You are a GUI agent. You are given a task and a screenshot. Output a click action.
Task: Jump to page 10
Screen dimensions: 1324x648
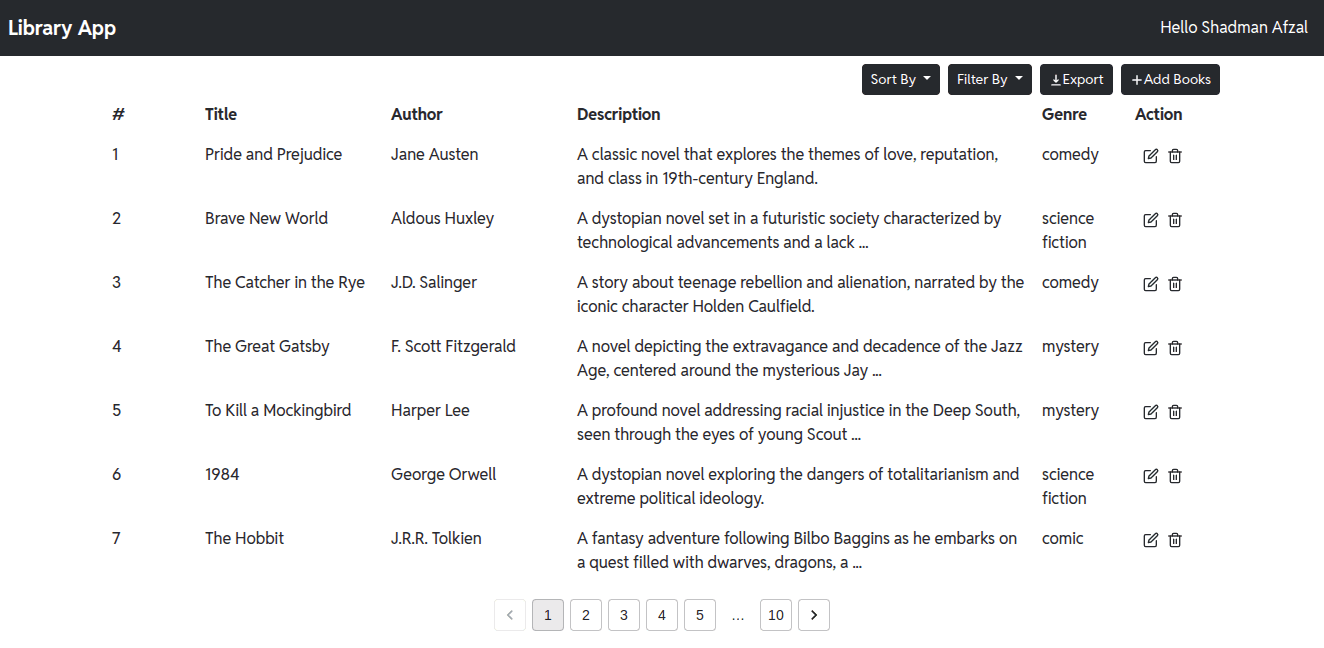[x=776, y=615]
